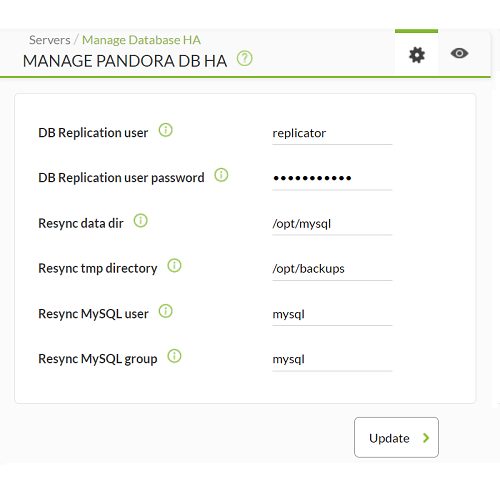The image size is (500, 500).
Task: Select the Resync MySQL user input
Action: point(332,315)
